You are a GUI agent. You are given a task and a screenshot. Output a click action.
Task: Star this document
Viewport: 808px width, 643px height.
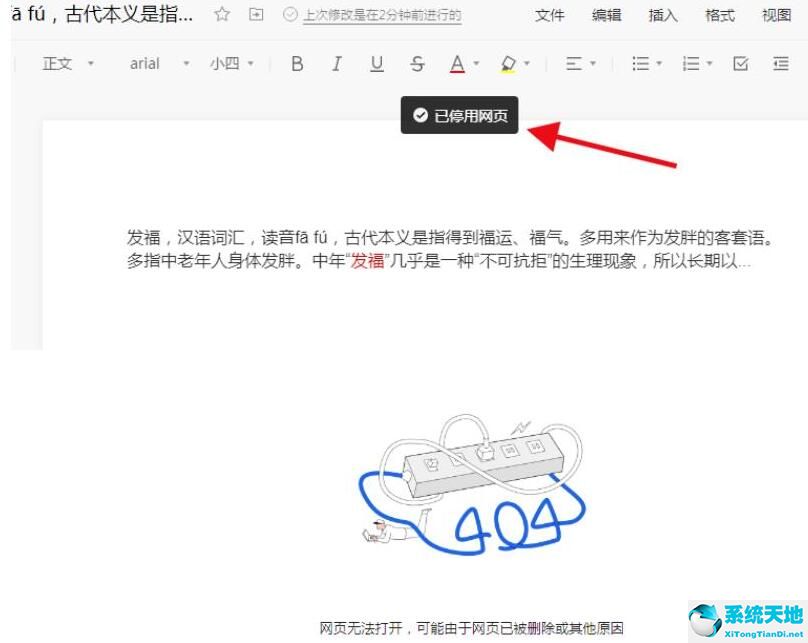pos(221,15)
